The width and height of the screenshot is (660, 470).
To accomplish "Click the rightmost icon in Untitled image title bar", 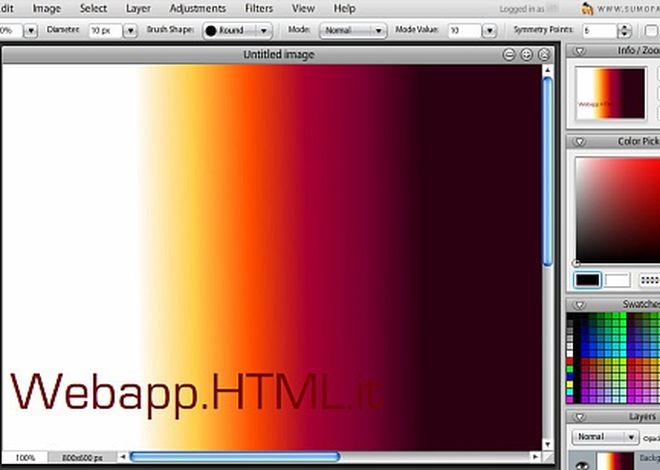I will [x=544, y=55].
